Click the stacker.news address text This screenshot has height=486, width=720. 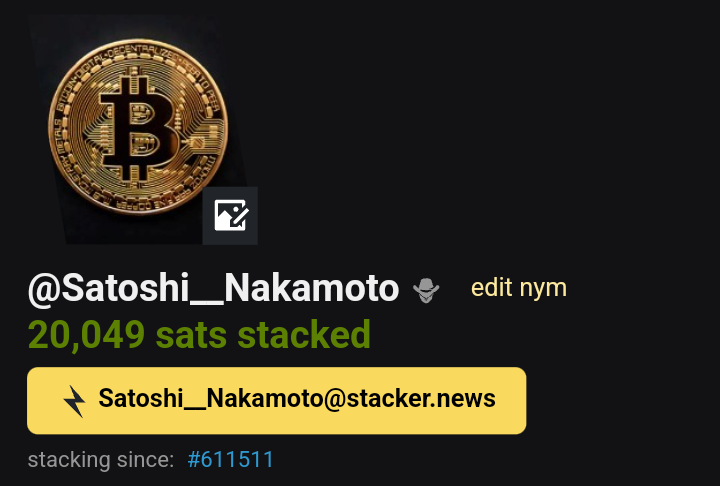coord(297,398)
